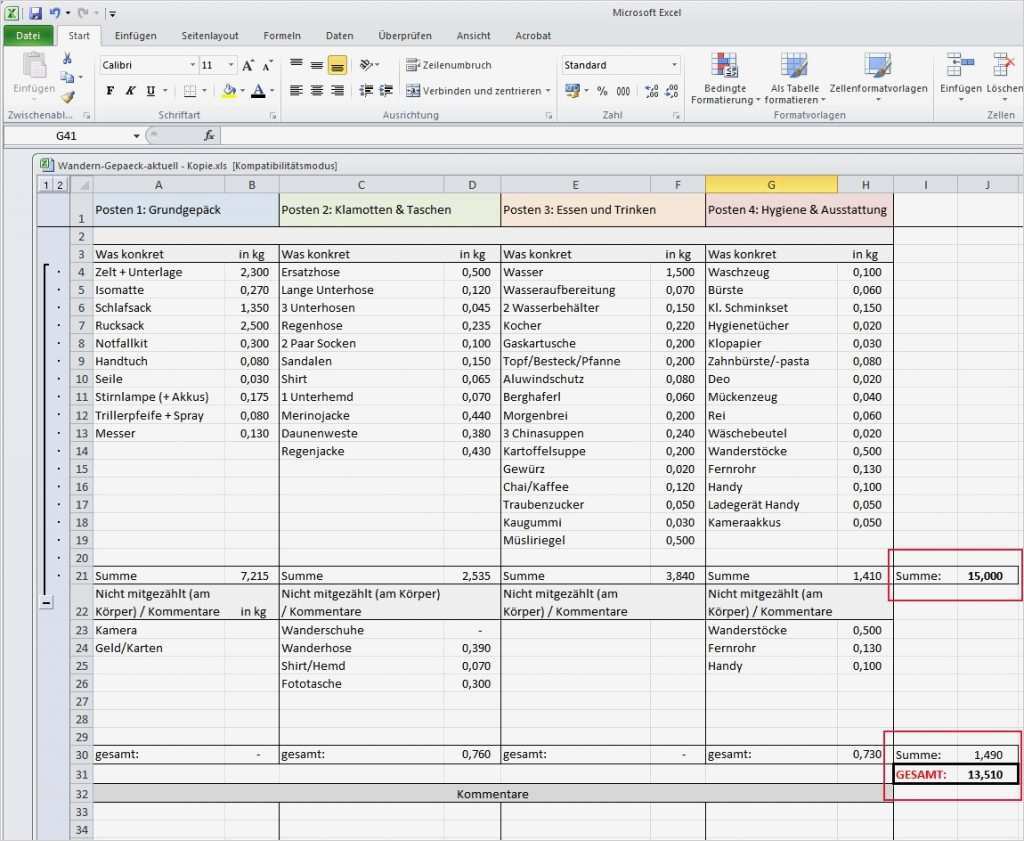The width and height of the screenshot is (1024, 841).
Task: Open Schriftart dialog launcher
Action: pyautogui.click(x=273, y=116)
